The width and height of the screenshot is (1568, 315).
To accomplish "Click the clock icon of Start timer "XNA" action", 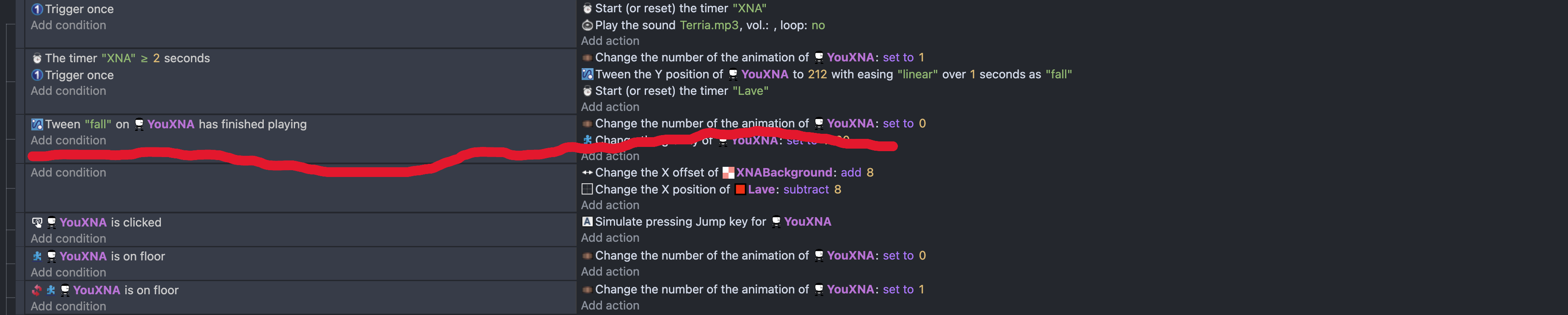I will [x=587, y=8].
